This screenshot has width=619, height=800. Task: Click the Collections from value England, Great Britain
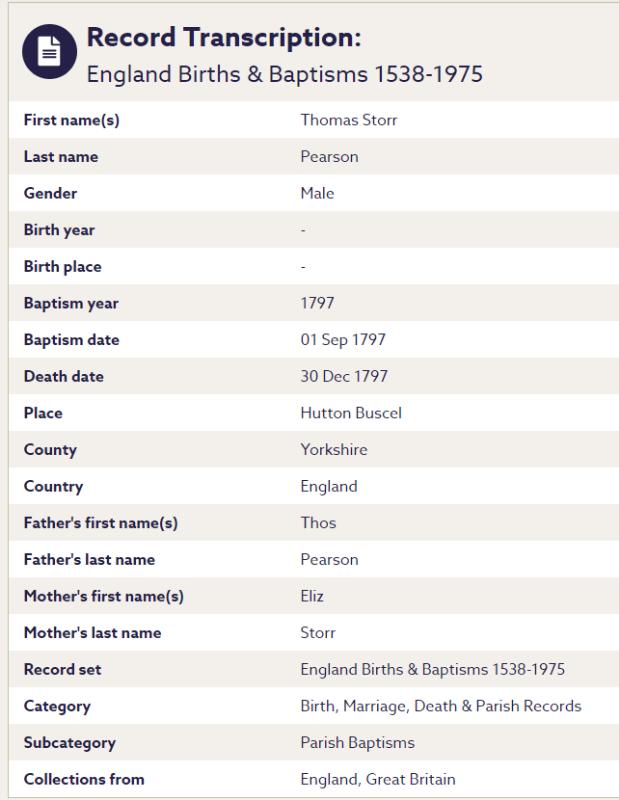pos(378,779)
